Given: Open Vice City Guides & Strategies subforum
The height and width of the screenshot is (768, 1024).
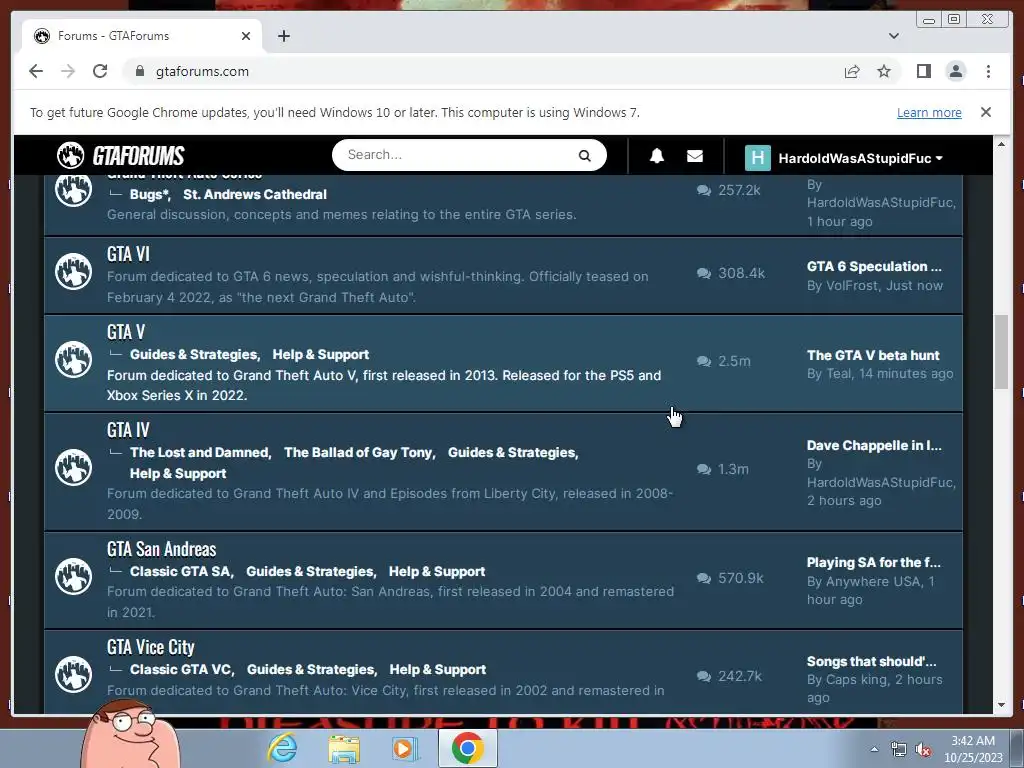Looking at the screenshot, I should 312,669.
